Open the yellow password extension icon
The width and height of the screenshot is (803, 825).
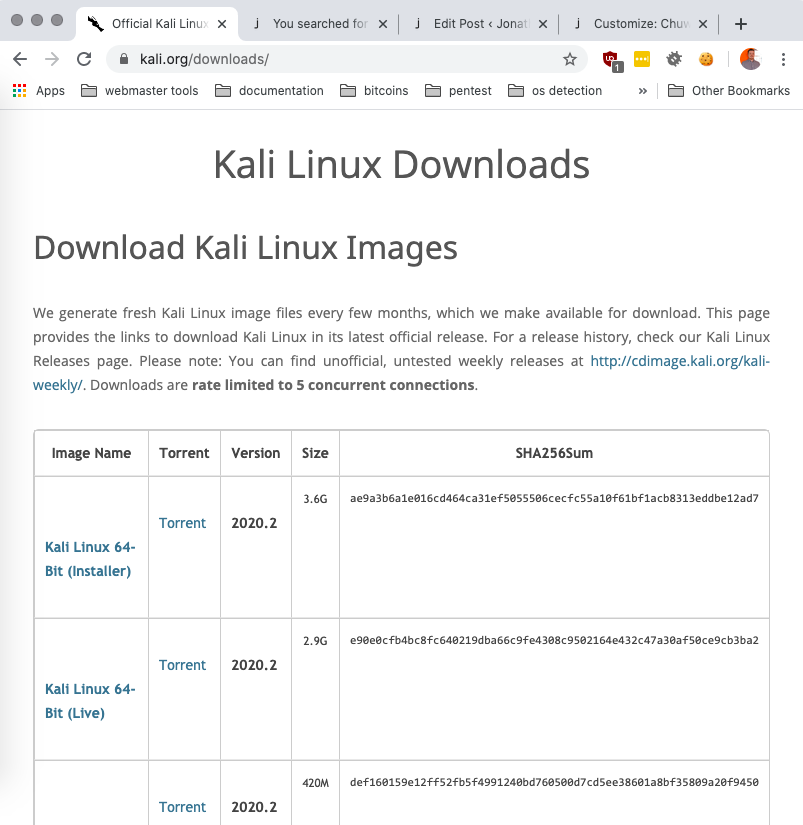(x=641, y=59)
